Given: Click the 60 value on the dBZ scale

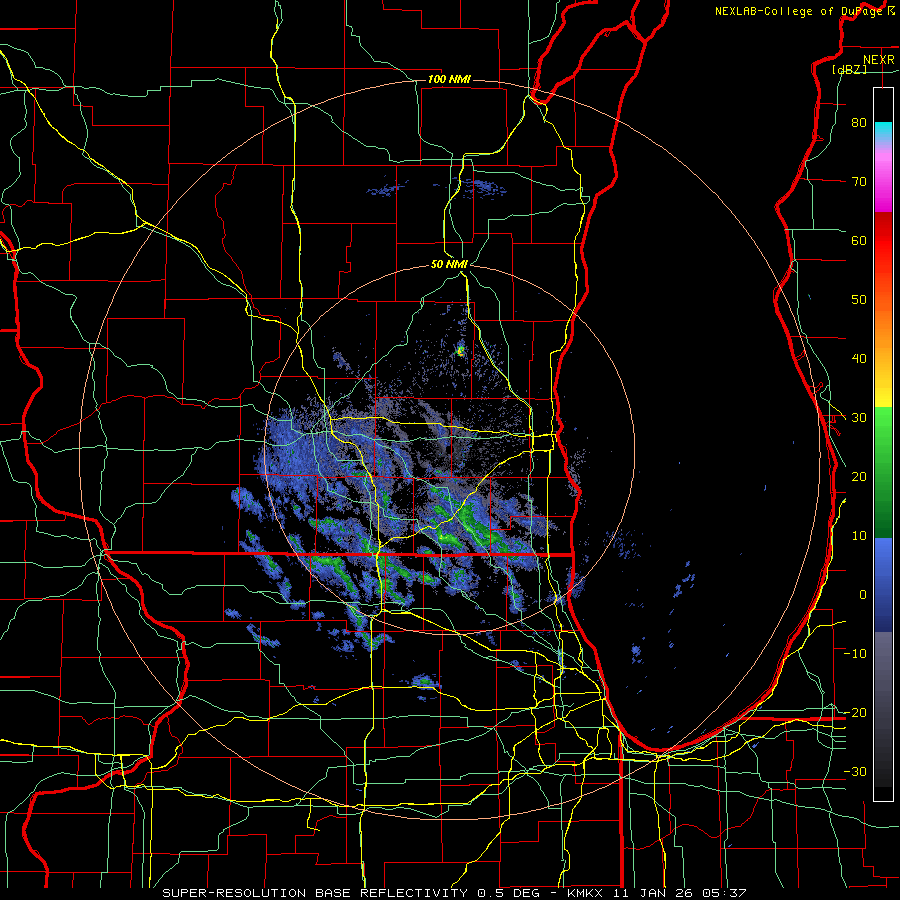Looking at the screenshot, I should pyautogui.click(x=859, y=240).
